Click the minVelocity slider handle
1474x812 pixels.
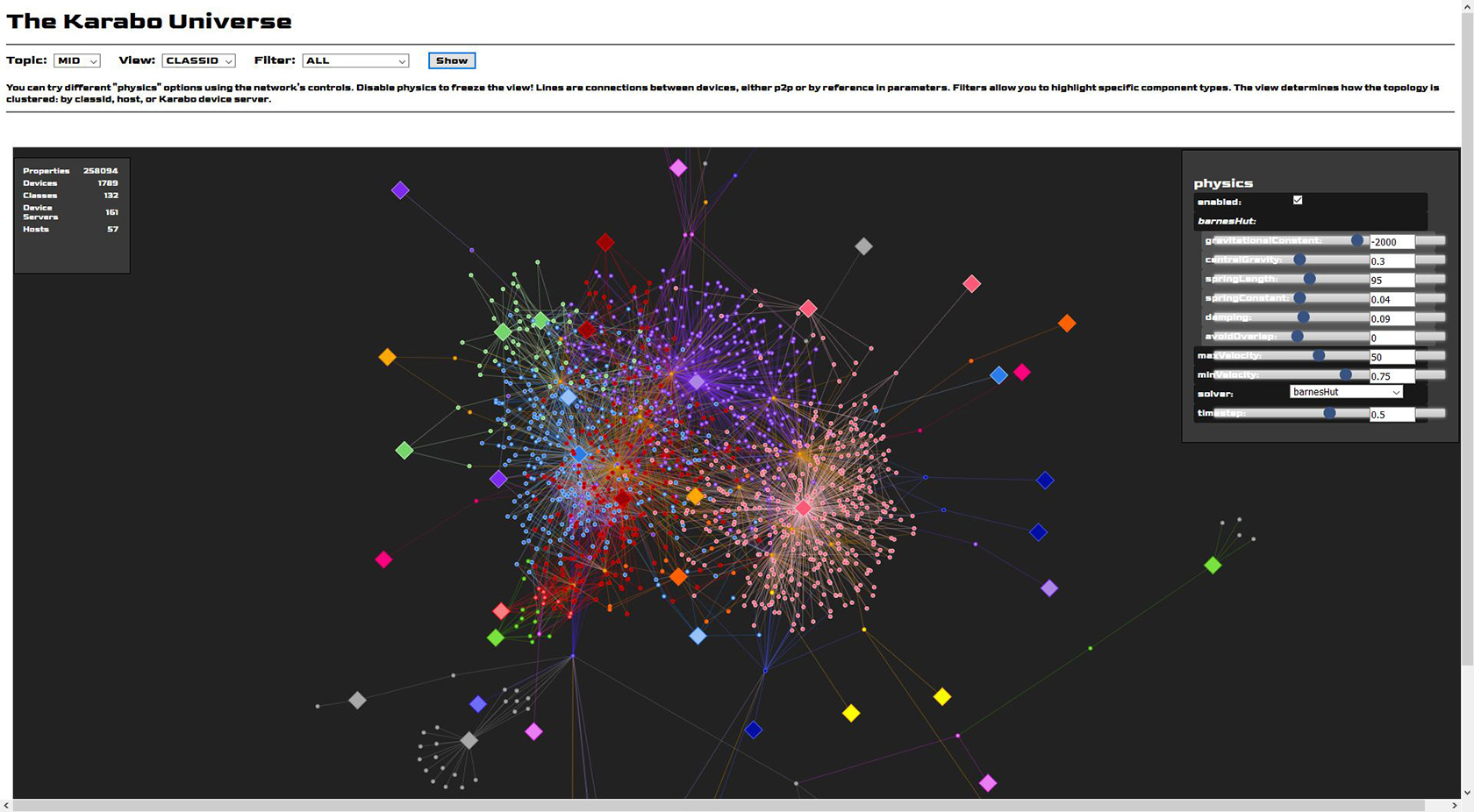1346,374
